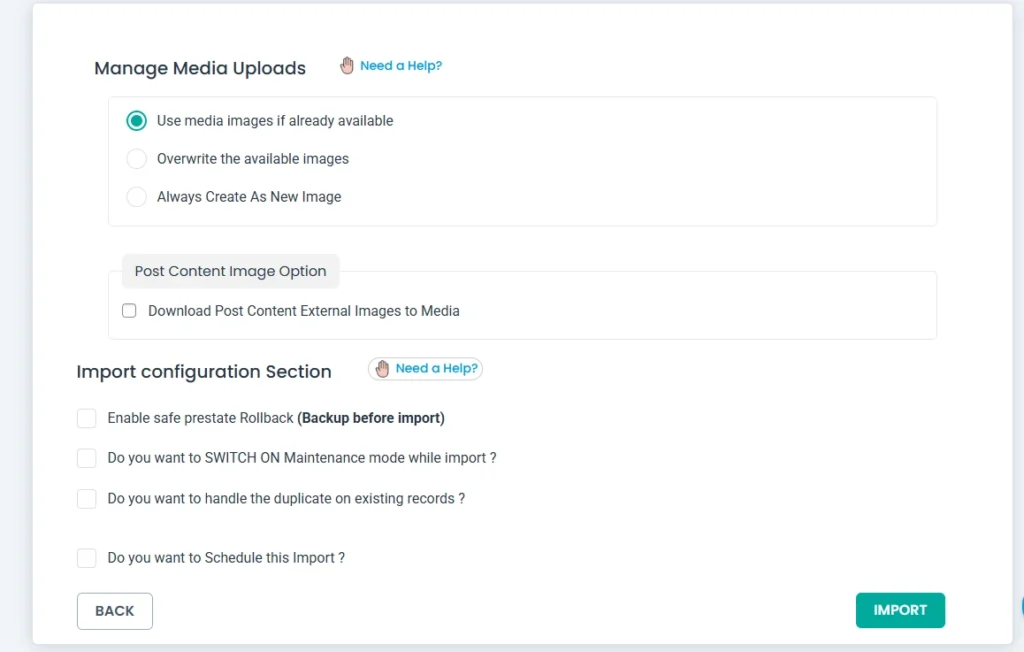Choose the 'Overwrite the available images' radio option
This screenshot has height=652, width=1024.
(137, 159)
